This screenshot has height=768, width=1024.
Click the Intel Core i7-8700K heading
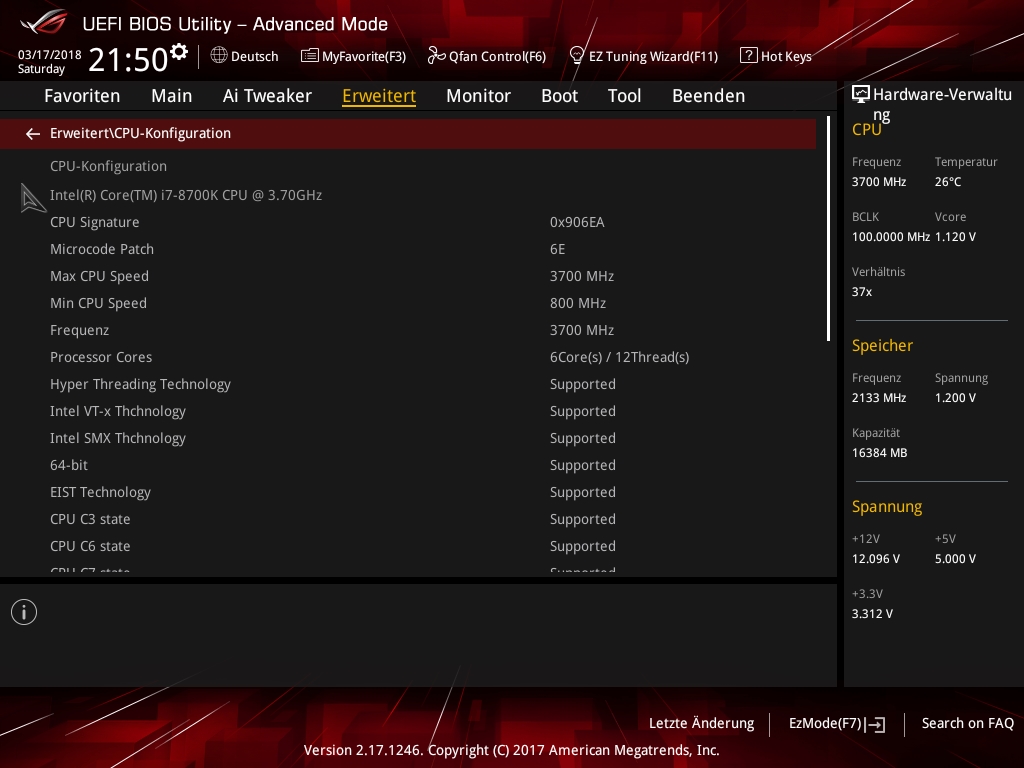(x=186, y=195)
